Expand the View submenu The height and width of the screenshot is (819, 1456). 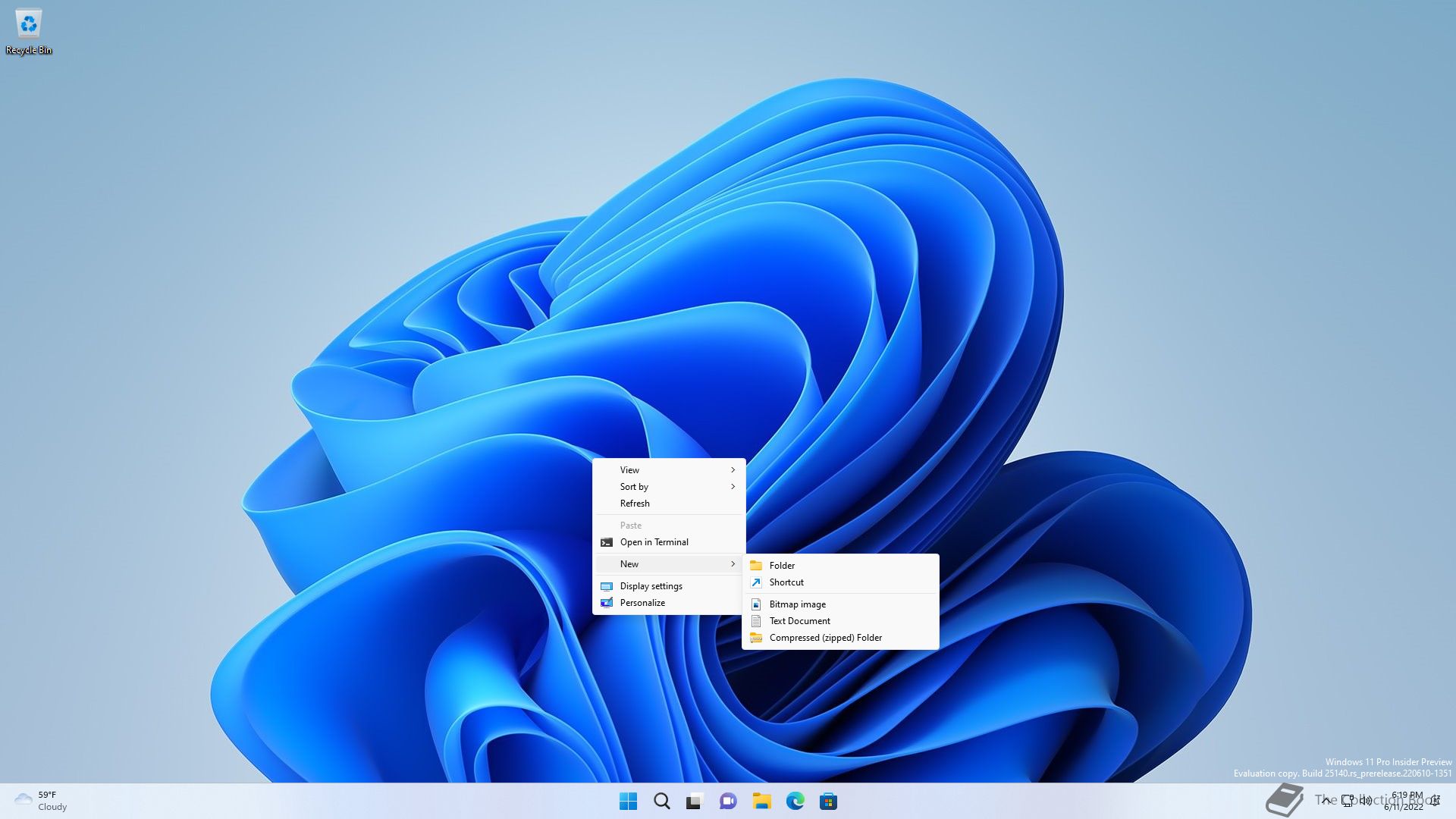669,470
